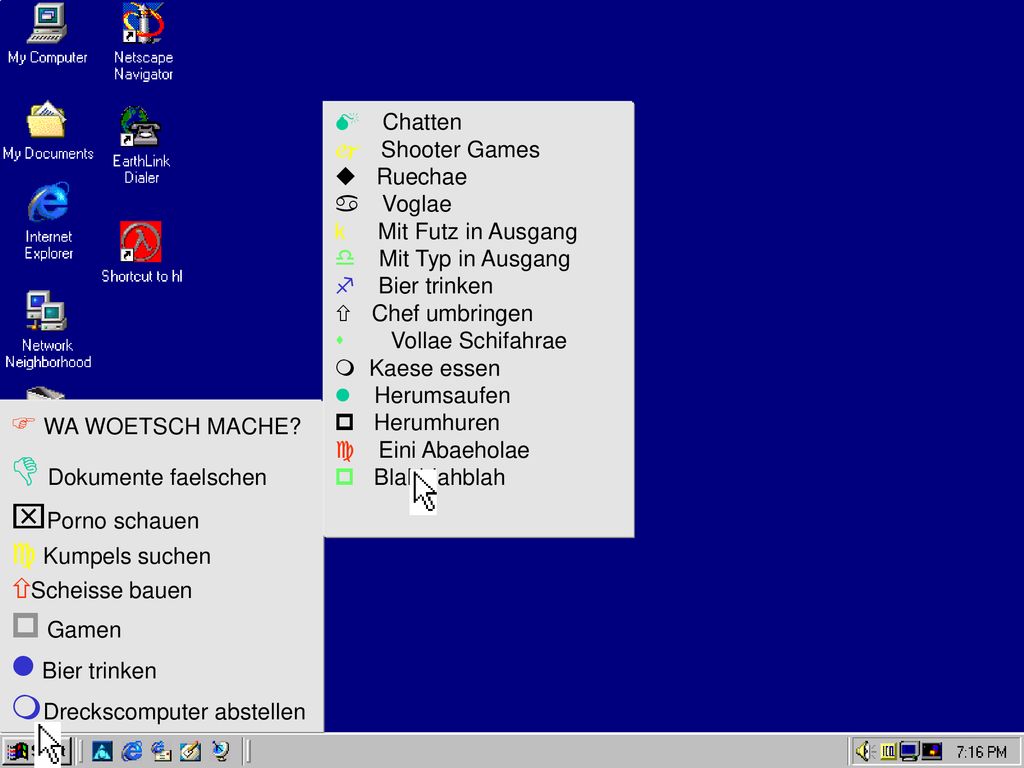This screenshot has height=768, width=1024.
Task: Click the hollow blue circle beside Dreckscomputer abstellen
Action: (26, 707)
